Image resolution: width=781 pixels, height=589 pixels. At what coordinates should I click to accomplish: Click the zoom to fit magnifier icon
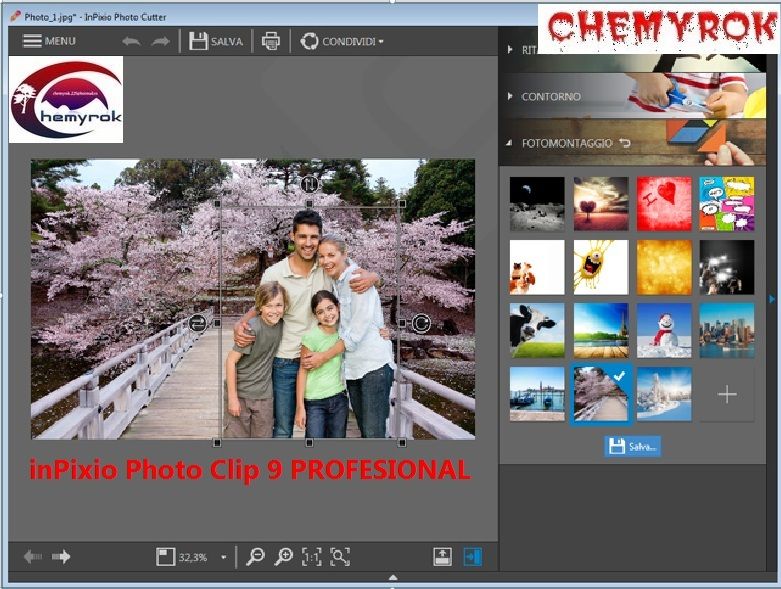(340, 557)
